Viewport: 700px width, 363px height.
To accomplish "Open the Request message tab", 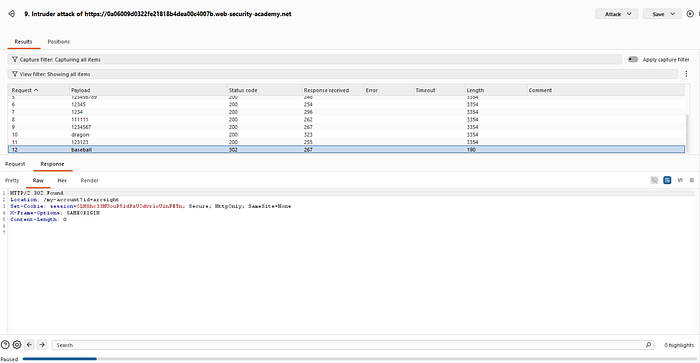I will coord(15,164).
